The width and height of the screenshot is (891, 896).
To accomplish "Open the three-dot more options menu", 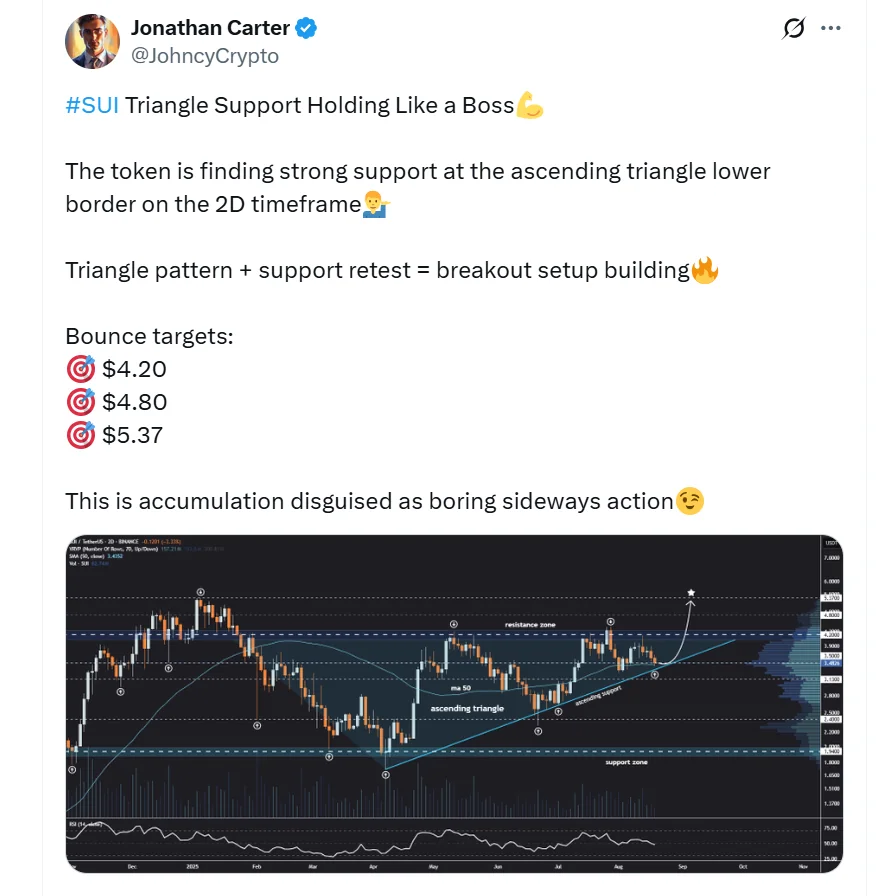I will coord(831,28).
